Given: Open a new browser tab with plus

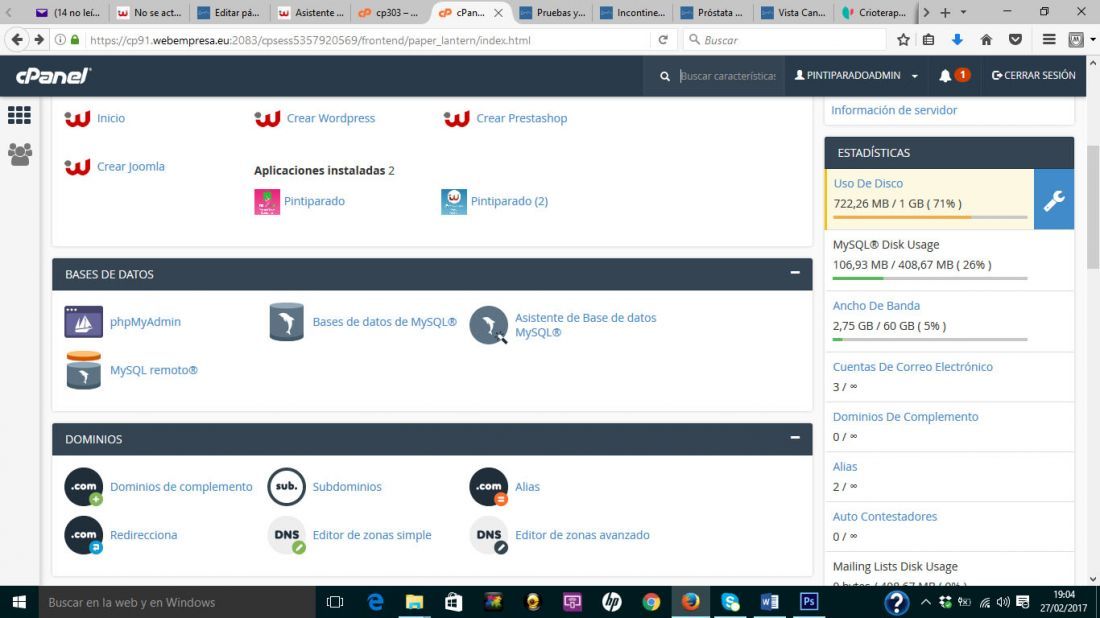Looking at the screenshot, I should tap(945, 13).
